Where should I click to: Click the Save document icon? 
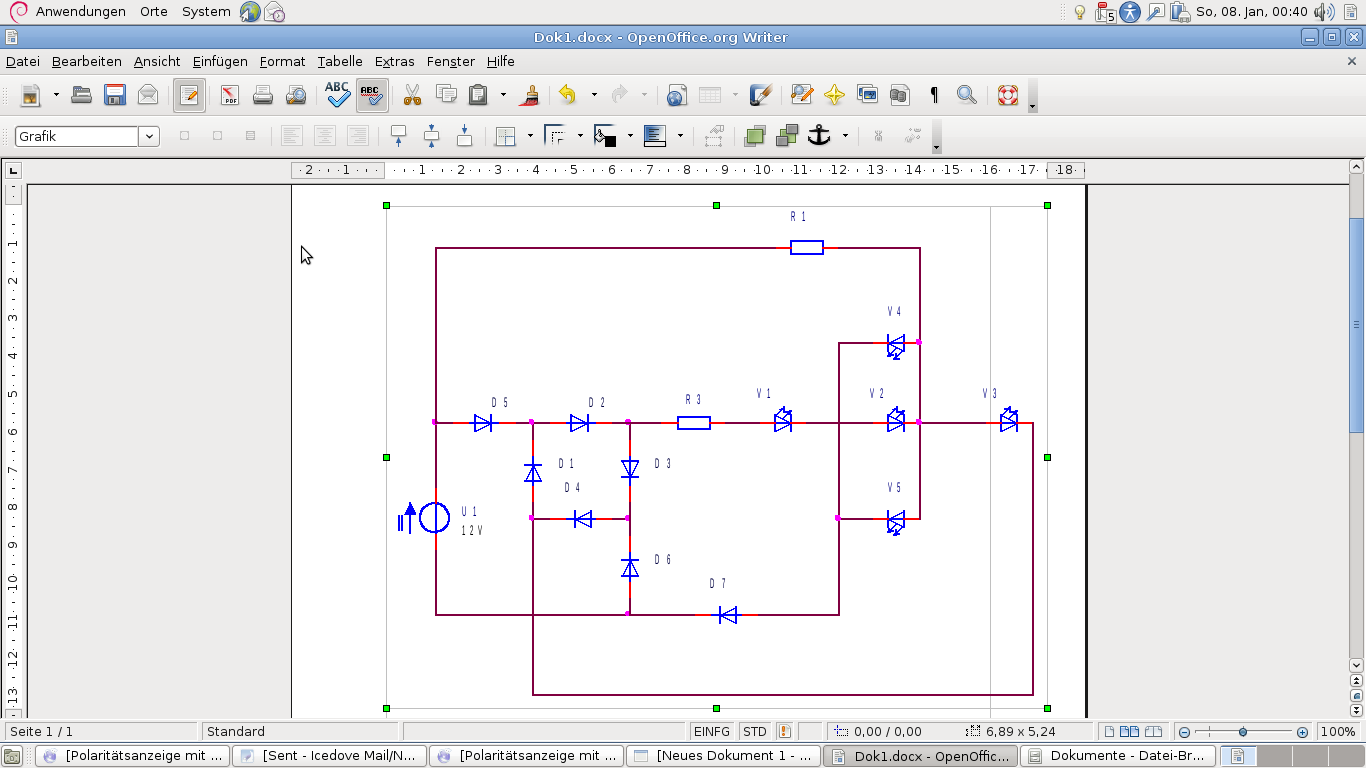[x=115, y=96]
